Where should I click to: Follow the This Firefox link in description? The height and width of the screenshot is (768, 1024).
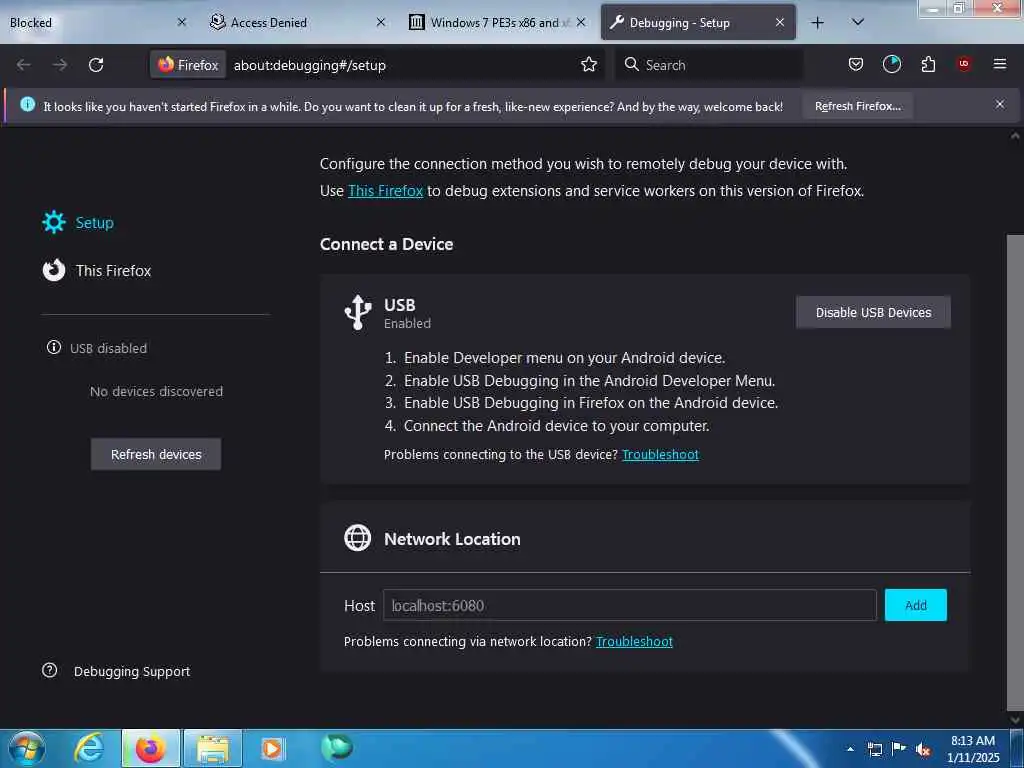[x=385, y=191]
